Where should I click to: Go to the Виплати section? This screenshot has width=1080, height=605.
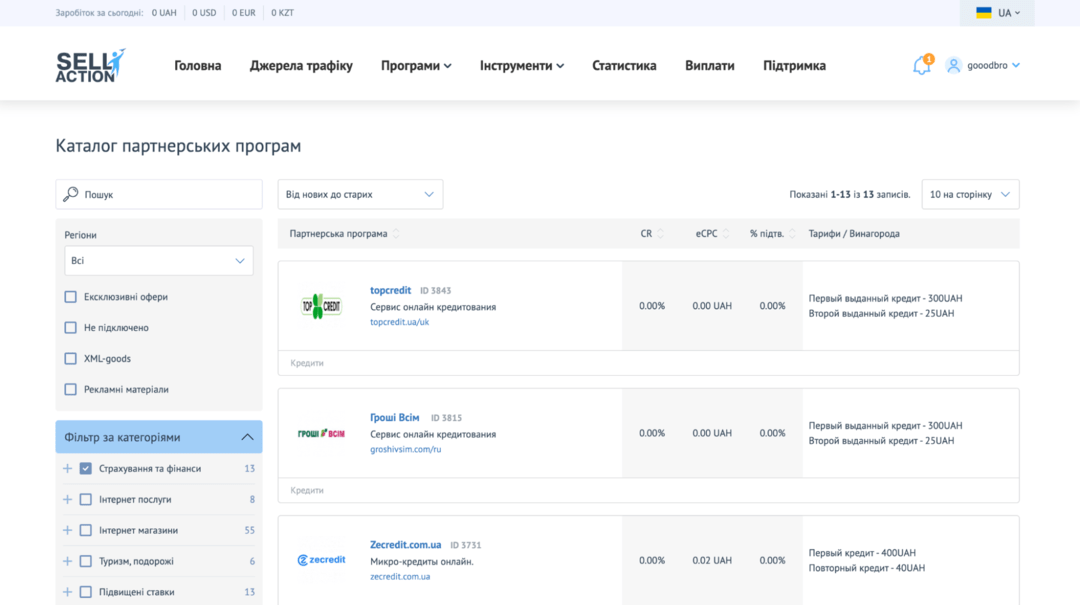click(x=709, y=65)
